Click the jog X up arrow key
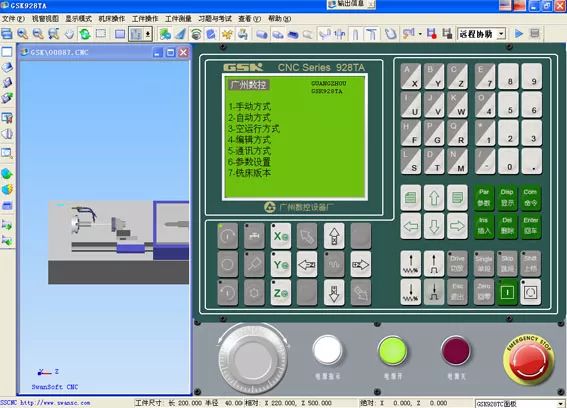 click(334, 236)
